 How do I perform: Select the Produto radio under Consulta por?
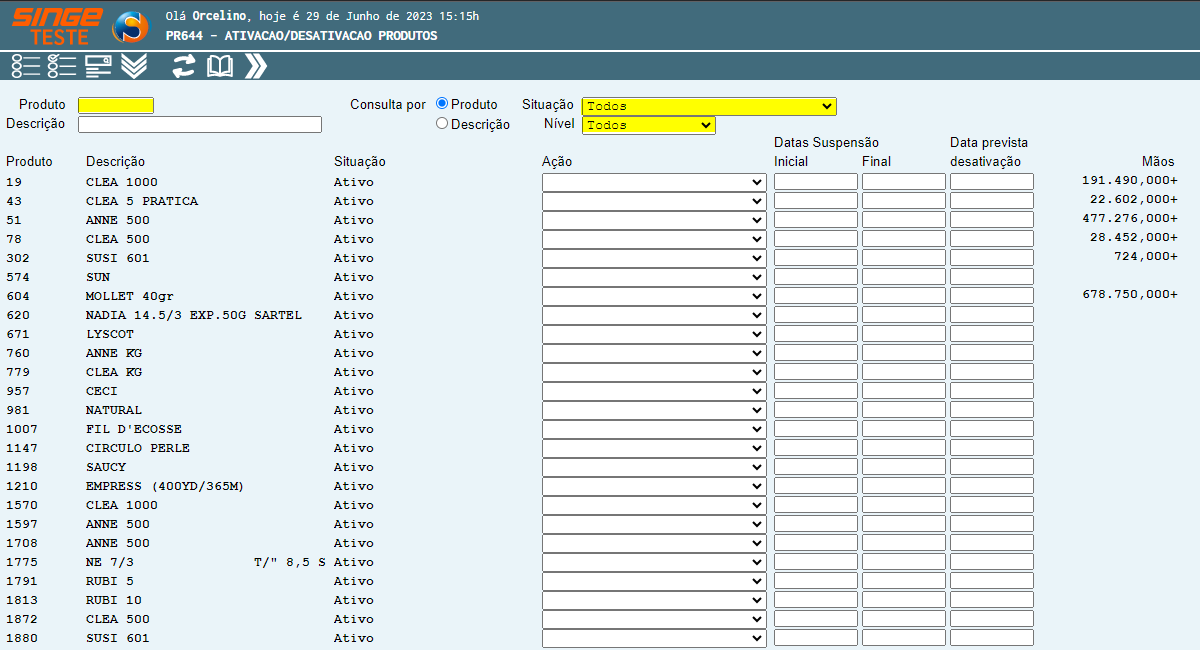[x=443, y=104]
